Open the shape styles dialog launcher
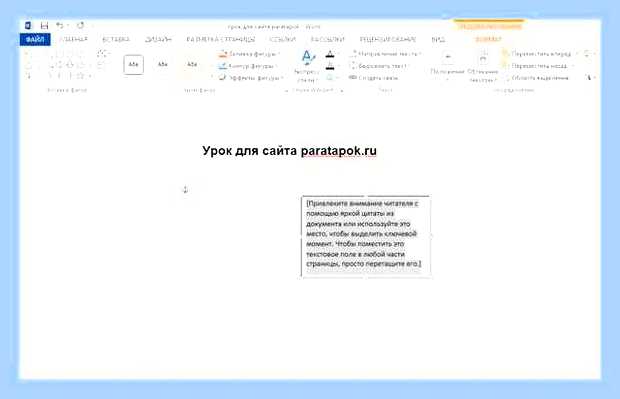620x399 pixels. coord(286,91)
